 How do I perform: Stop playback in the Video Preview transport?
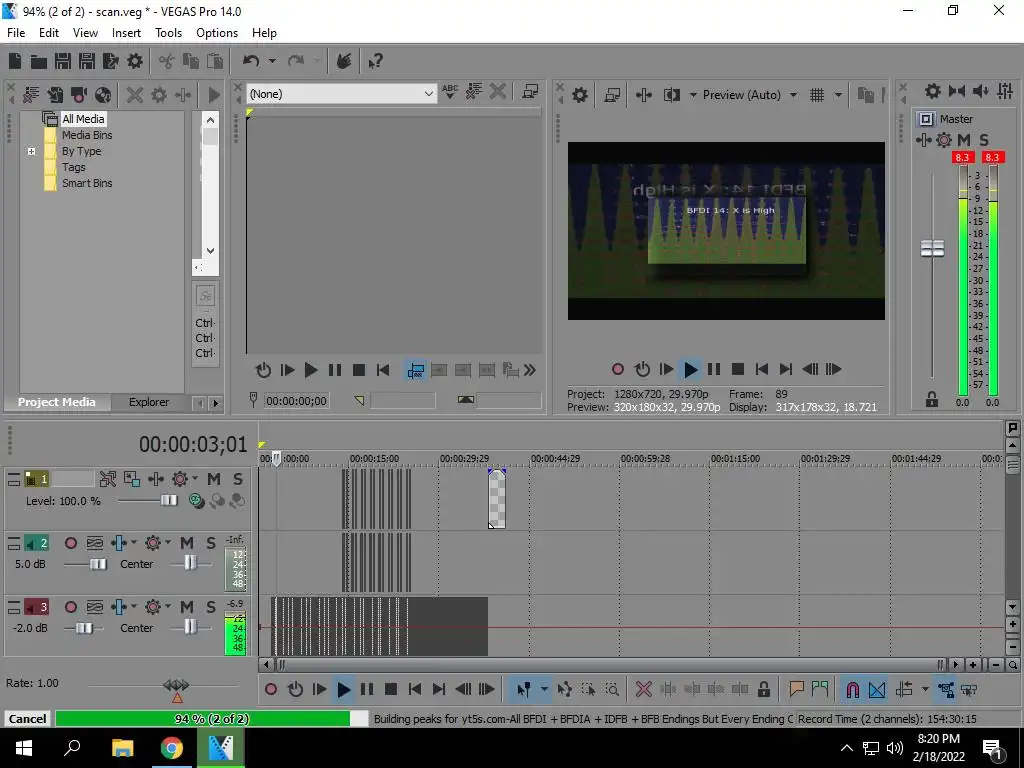[x=738, y=370]
